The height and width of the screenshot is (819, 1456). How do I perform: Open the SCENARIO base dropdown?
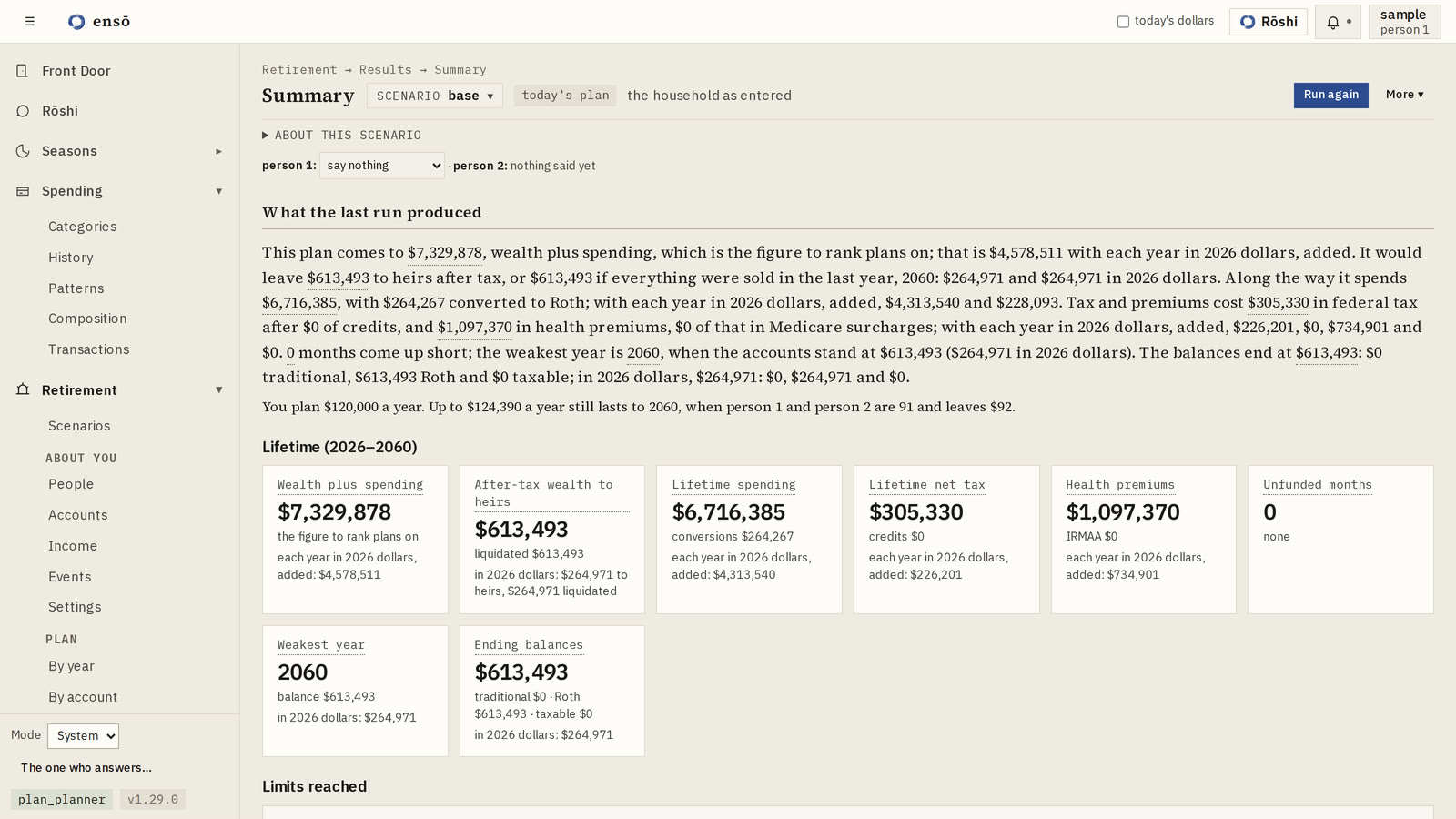tap(435, 96)
